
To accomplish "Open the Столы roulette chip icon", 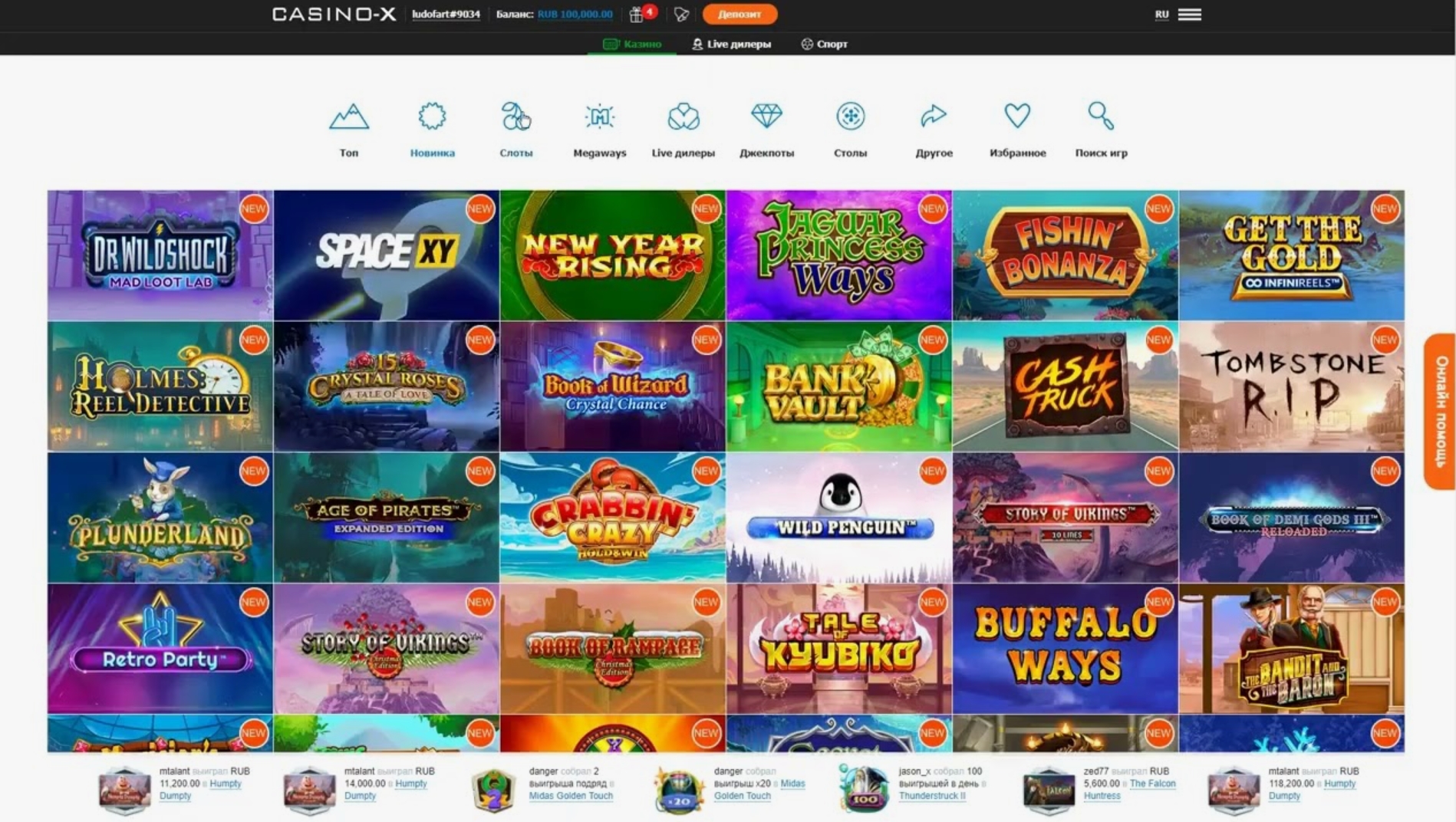I will pyautogui.click(x=850, y=117).
